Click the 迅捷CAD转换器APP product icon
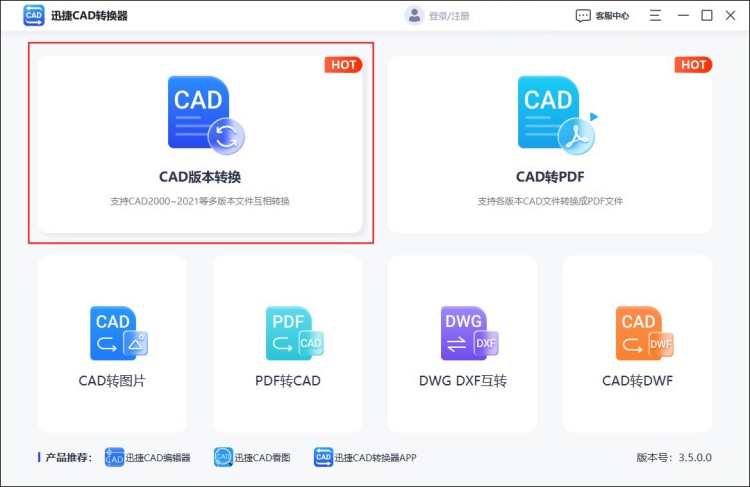This screenshot has height=487, width=750. tap(323, 457)
